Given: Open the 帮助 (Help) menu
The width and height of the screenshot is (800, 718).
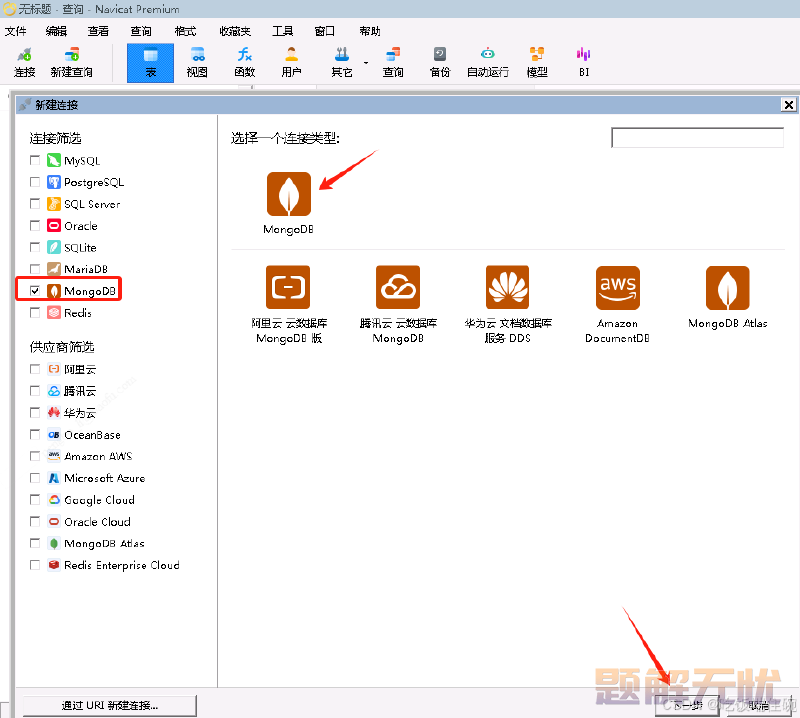Looking at the screenshot, I should click(x=369, y=31).
